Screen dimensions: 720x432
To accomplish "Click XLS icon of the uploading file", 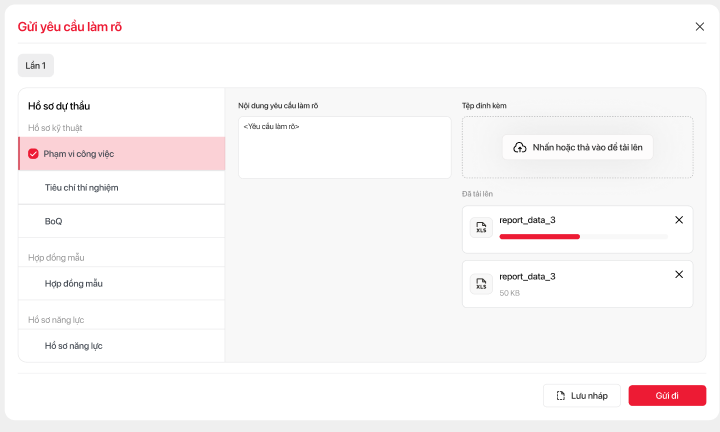I will point(481,227).
